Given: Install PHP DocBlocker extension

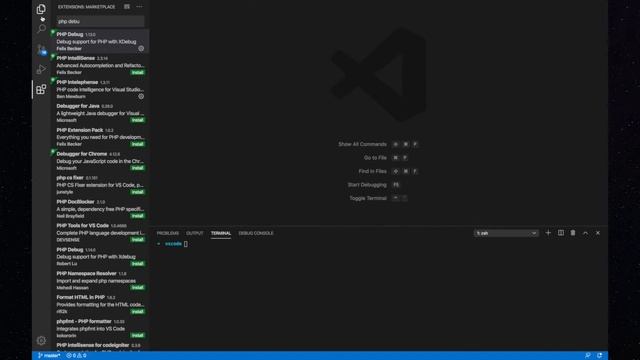Looking at the screenshot, I should [x=138, y=216].
